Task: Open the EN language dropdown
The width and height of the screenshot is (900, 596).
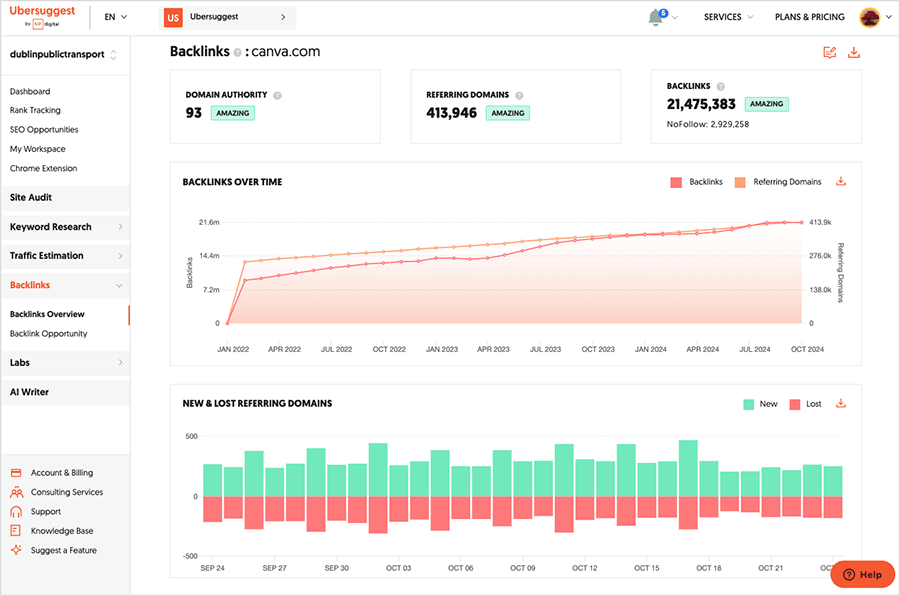Action: 116,17
